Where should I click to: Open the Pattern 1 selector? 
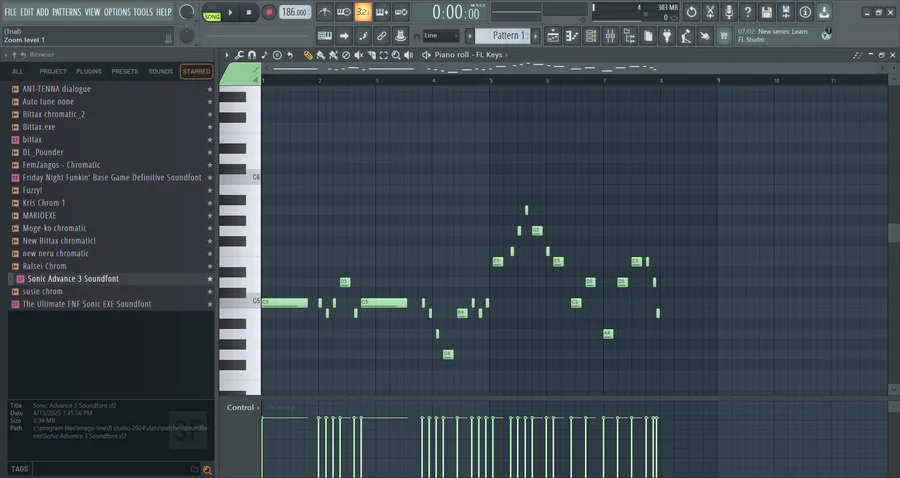(x=503, y=36)
